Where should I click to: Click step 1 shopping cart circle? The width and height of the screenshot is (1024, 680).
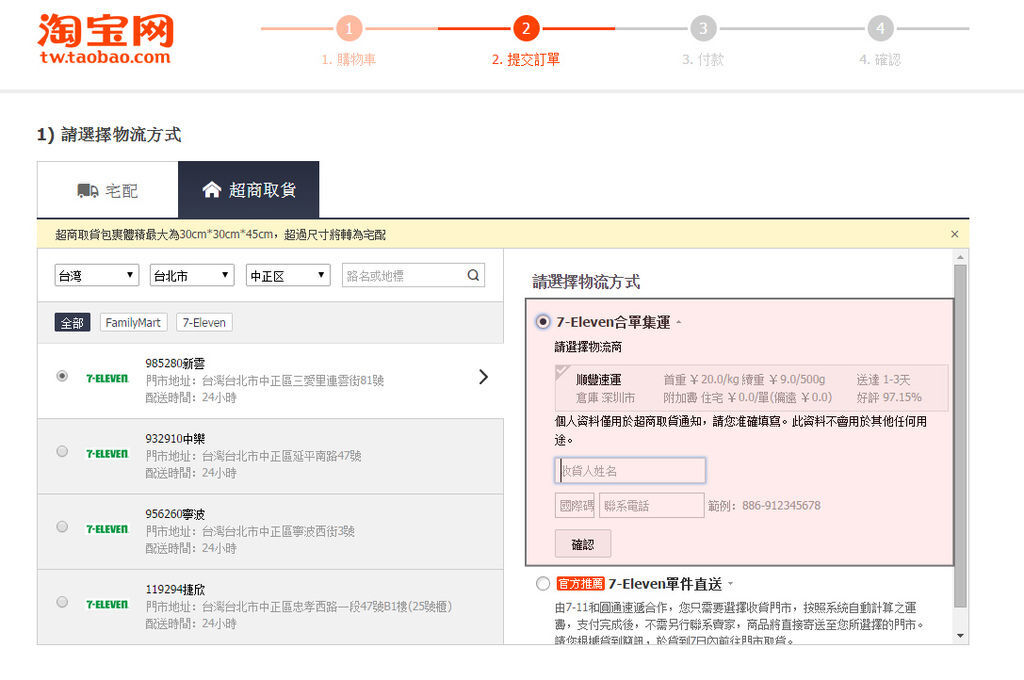(349, 29)
